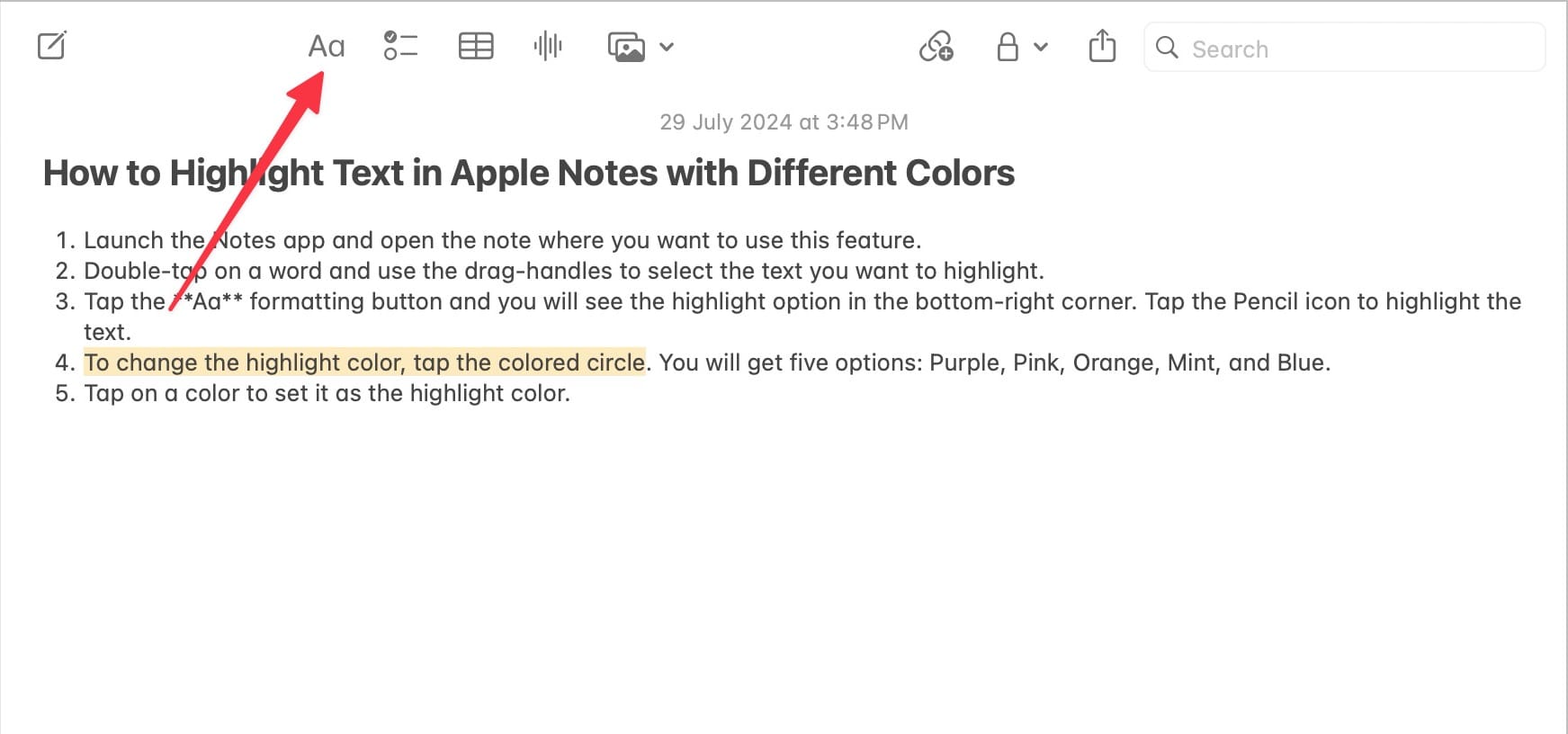The width and height of the screenshot is (1568, 734).
Task: Click step 2 'Double-tap on a word' line
Action: pos(564,271)
